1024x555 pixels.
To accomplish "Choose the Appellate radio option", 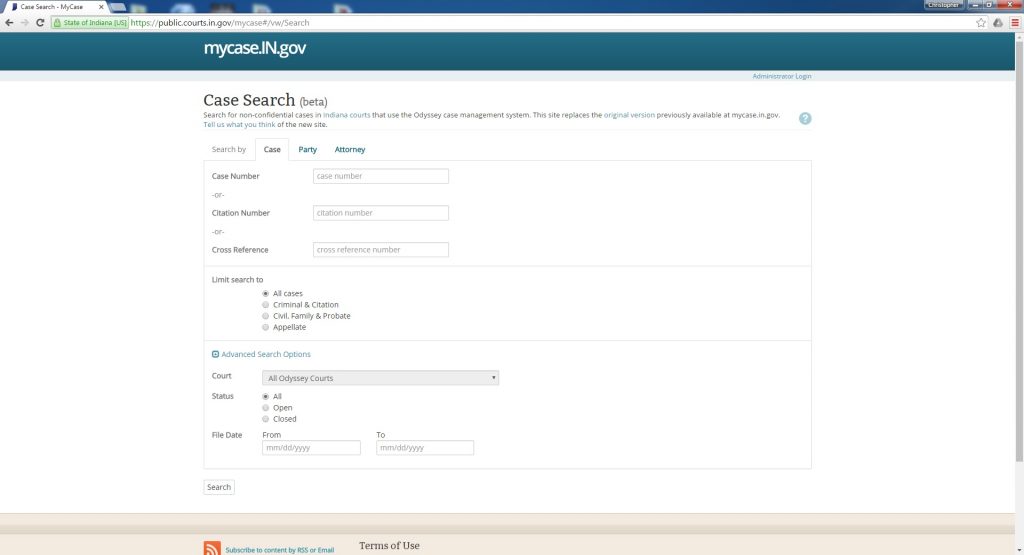I will click(x=265, y=327).
